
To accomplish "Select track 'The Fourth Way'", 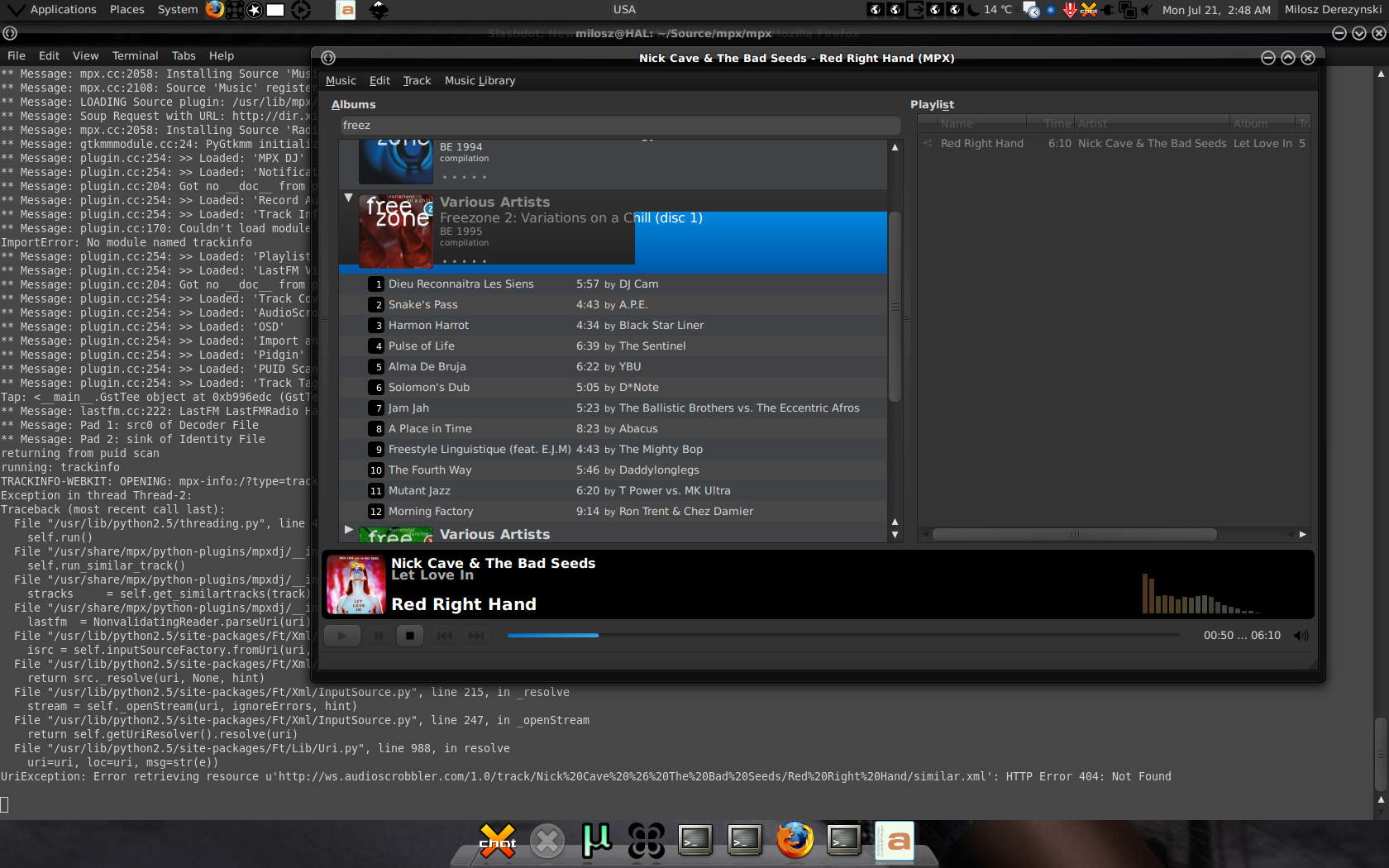I will click(x=613, y=470).
